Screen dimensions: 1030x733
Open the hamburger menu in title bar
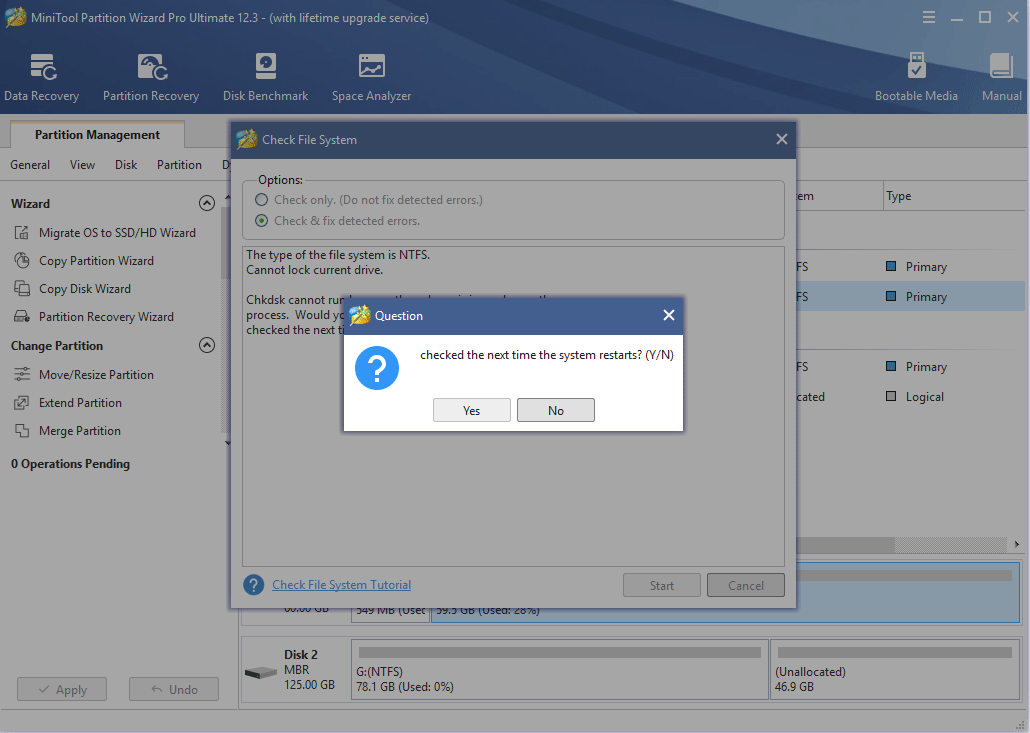[x=928, y=18]
